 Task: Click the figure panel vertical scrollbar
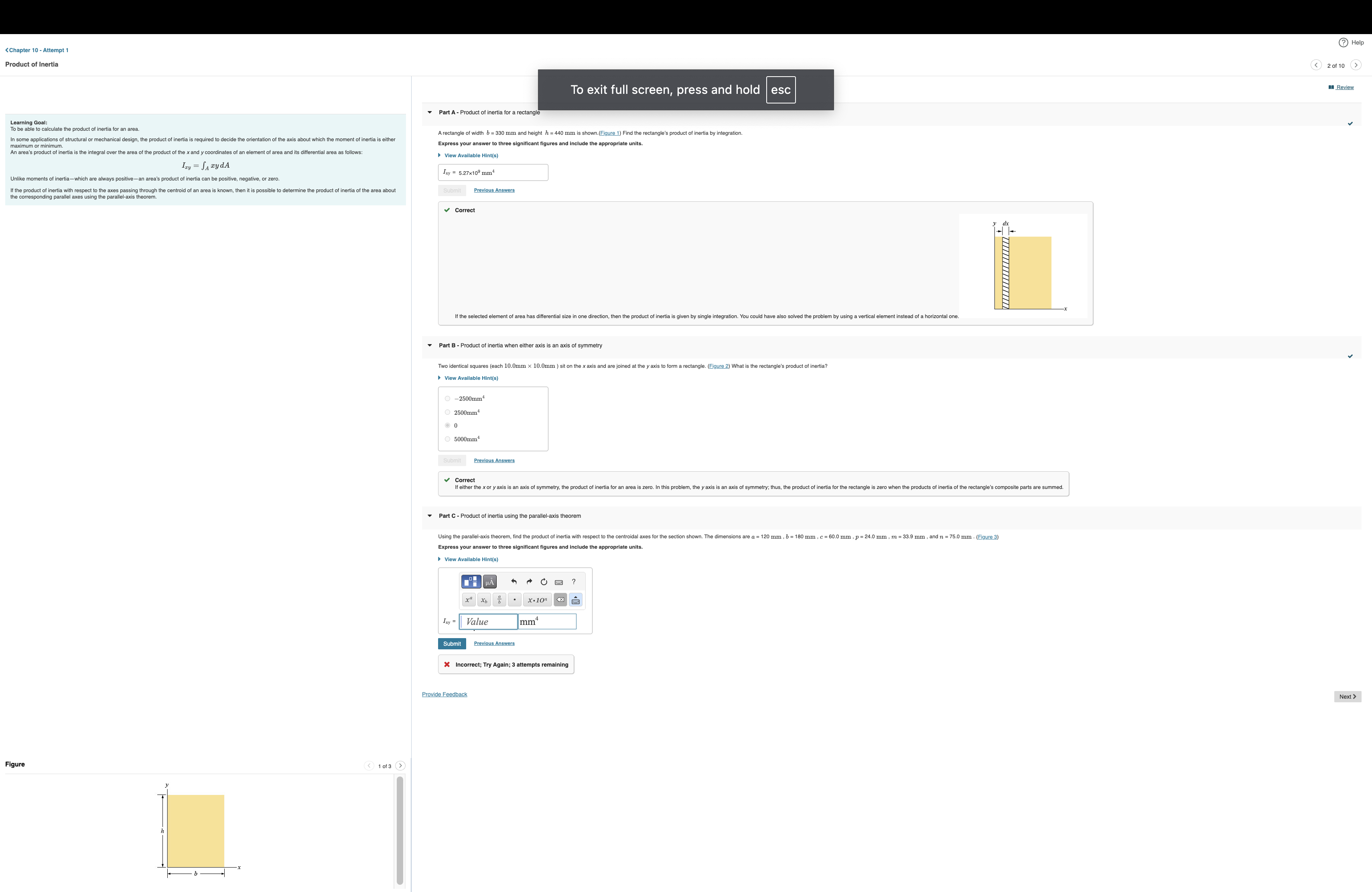400,830
